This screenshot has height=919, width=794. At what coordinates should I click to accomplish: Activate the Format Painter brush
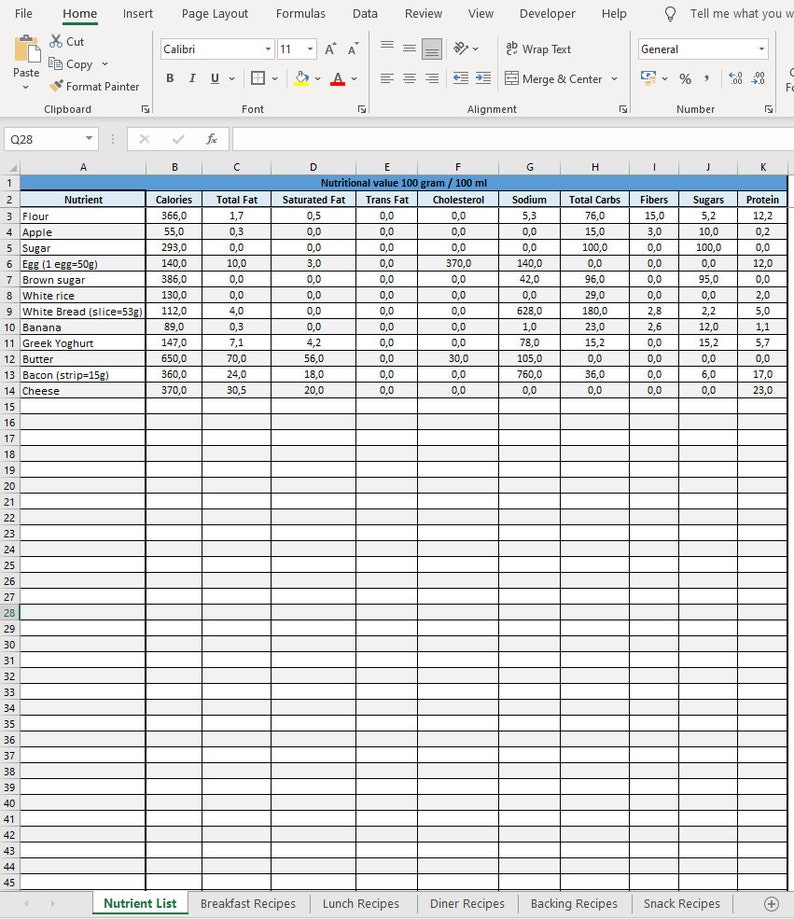coord(56,86)
